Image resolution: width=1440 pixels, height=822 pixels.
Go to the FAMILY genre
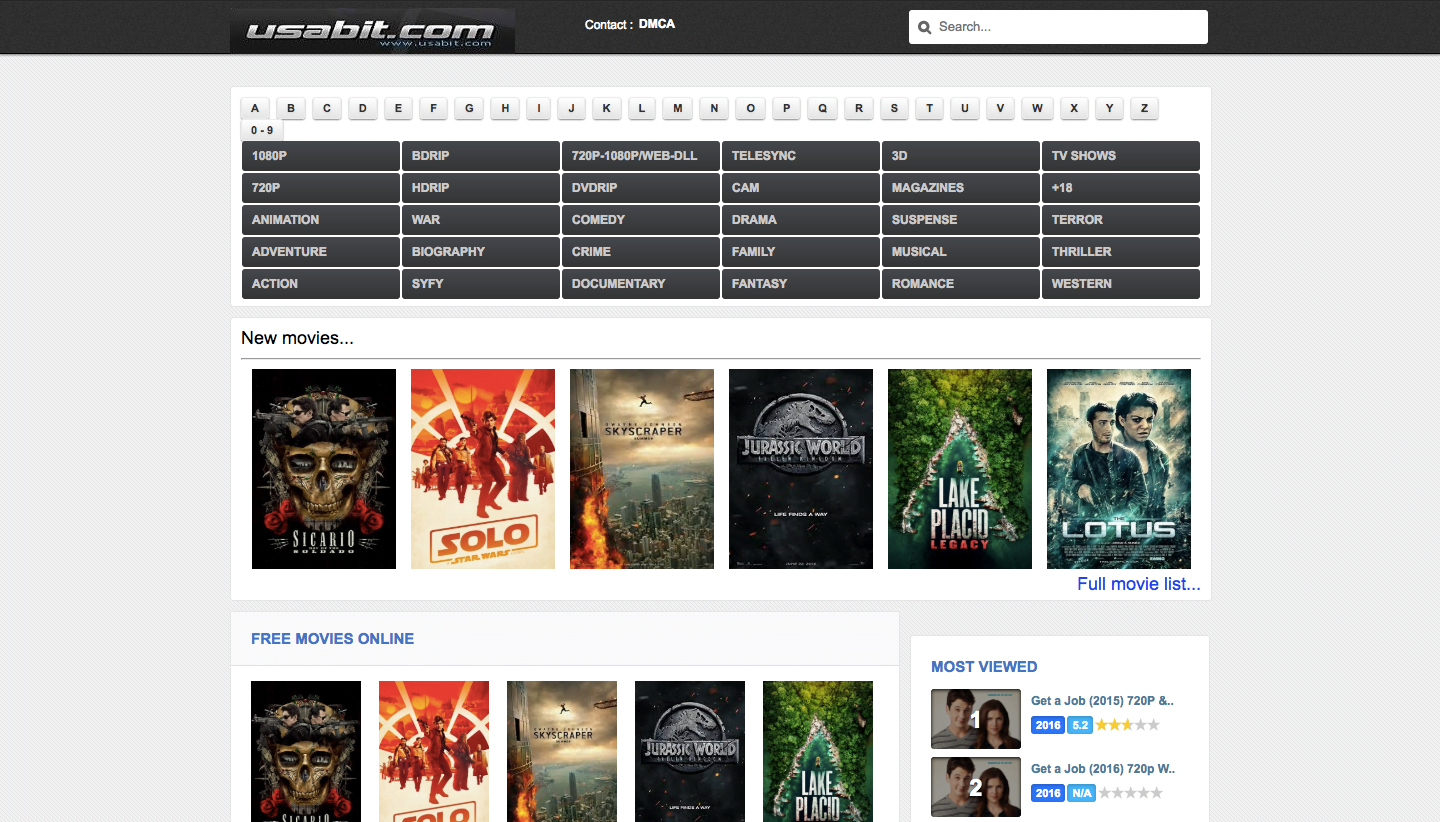pos(801,252)
